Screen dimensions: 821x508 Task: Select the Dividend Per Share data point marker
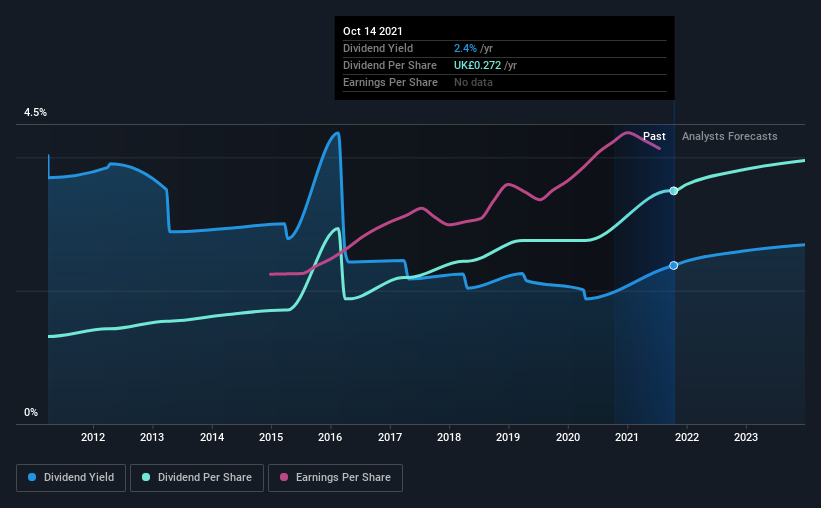click(674, 191)
